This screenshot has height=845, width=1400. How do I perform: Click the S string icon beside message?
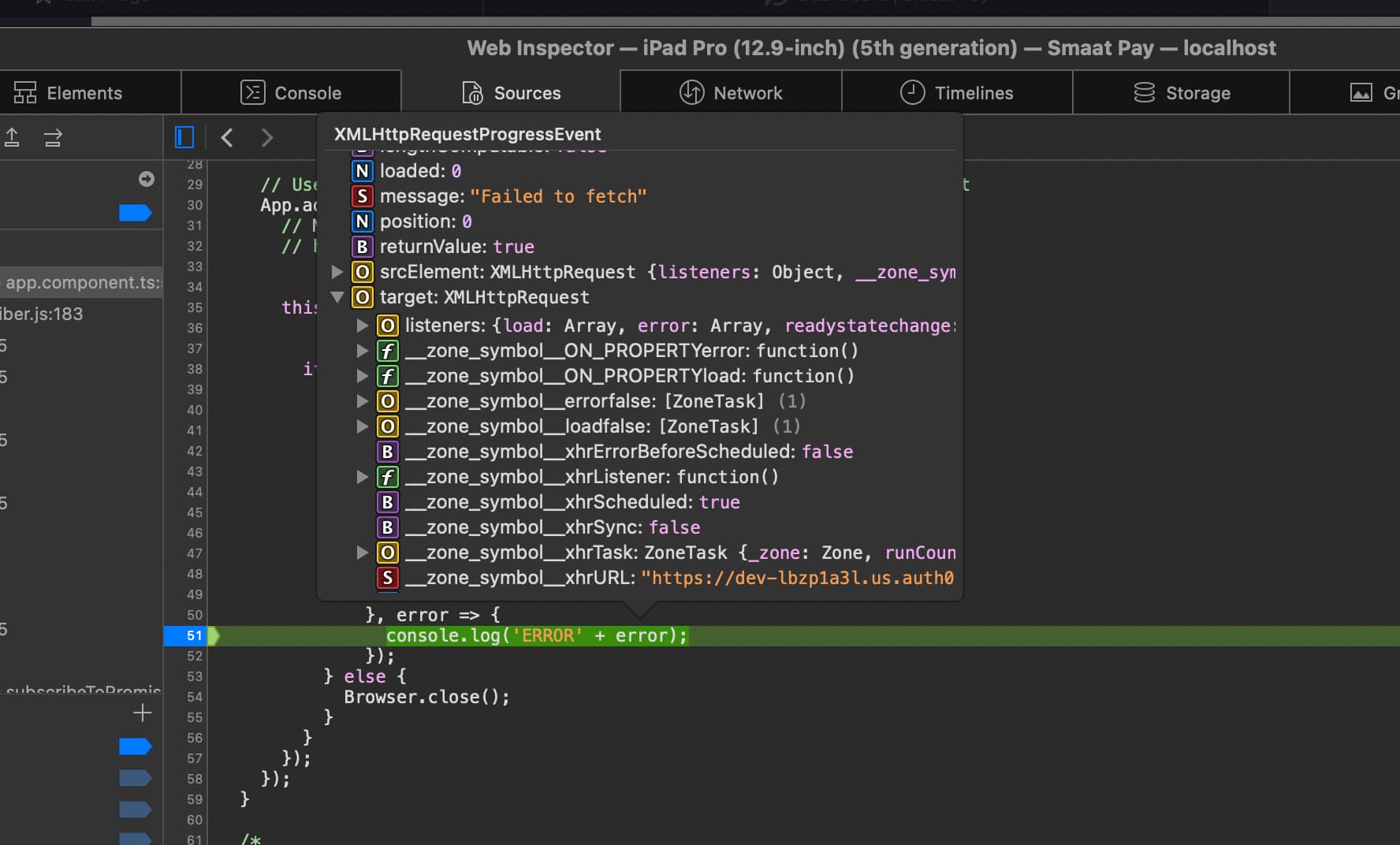(x=362, y=196)
